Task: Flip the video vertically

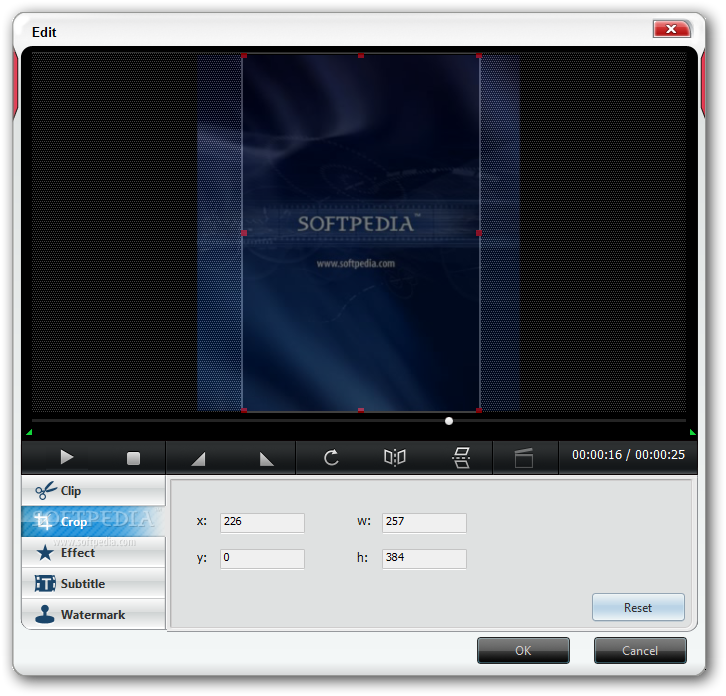Action: tap(461, 458)
